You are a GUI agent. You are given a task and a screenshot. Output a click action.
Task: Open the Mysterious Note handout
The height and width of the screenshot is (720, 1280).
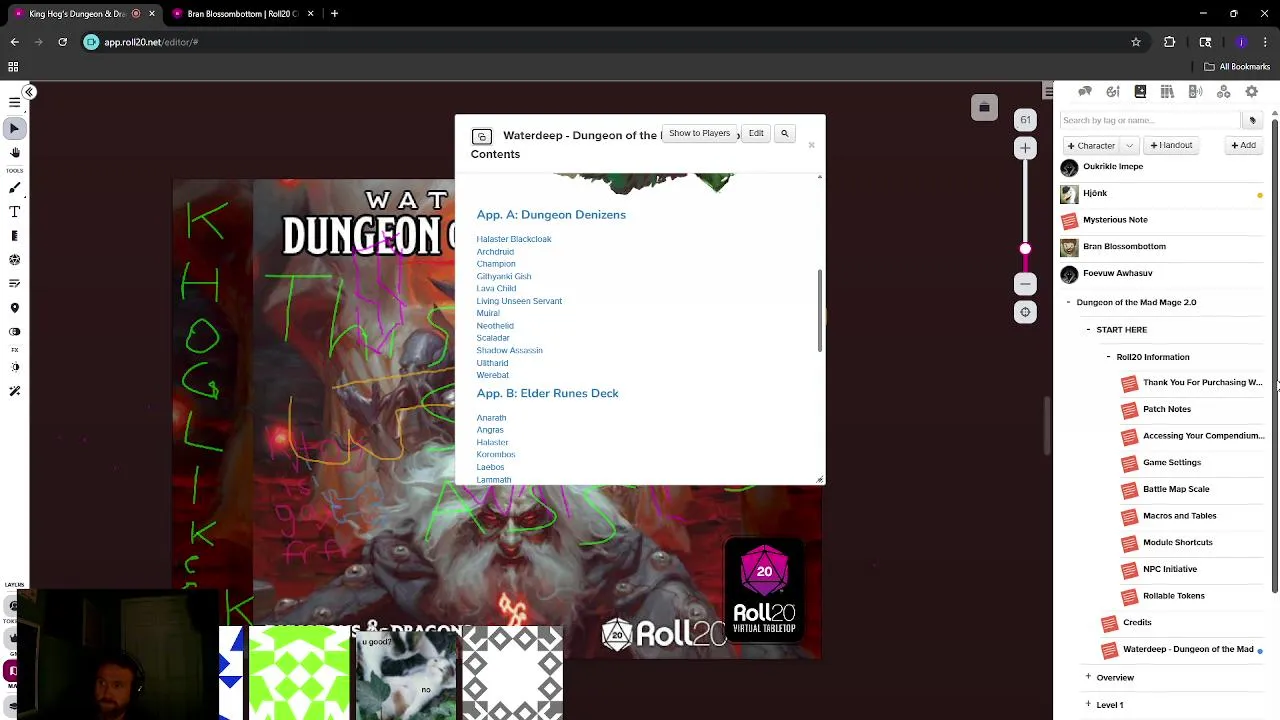tap(1115, 219)
